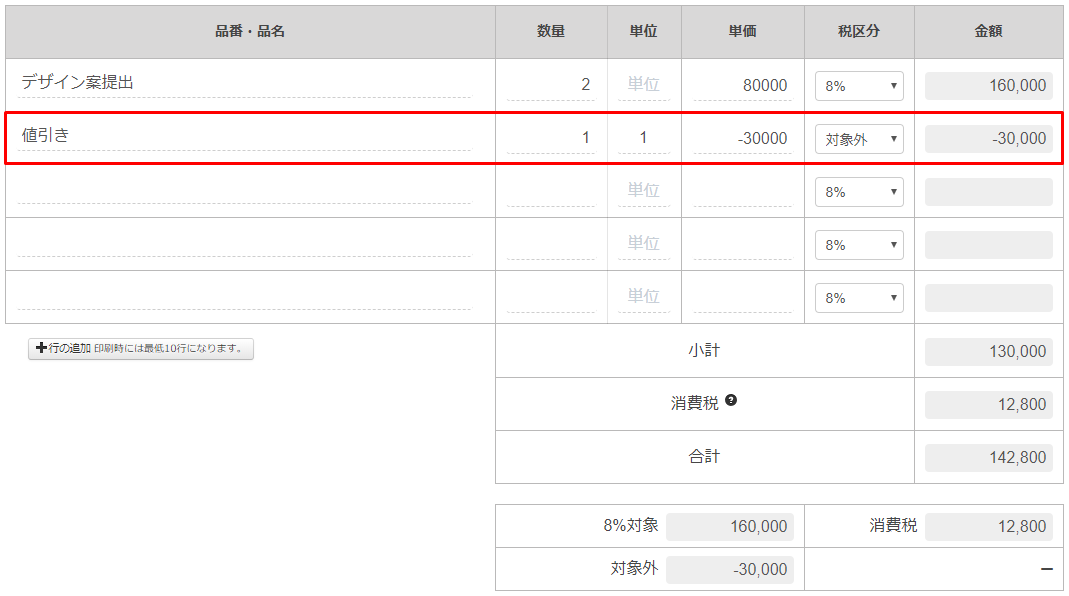Image resolution: width=1069 pixels, height=596 pixels.
Task: Click empty unit price in fifth row
Action: pyautogui.click(x=743, y=298)
